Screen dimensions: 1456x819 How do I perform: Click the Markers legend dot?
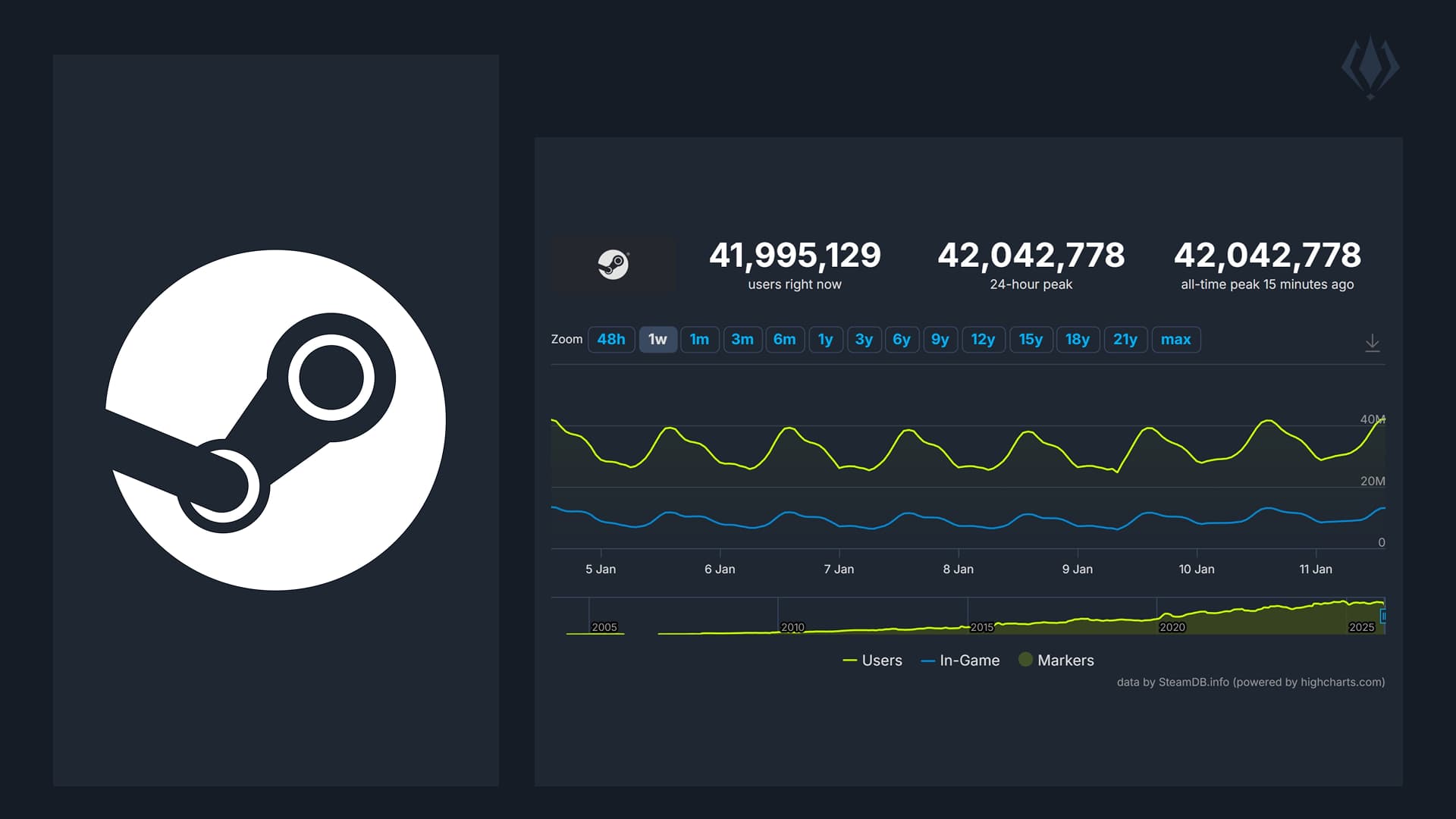[x=1028, y=661]
